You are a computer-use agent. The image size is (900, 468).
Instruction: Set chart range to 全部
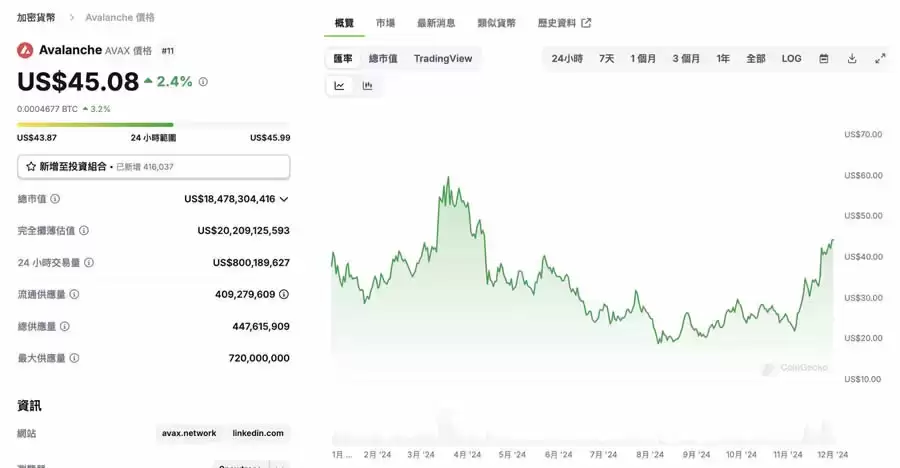[756, 59]
